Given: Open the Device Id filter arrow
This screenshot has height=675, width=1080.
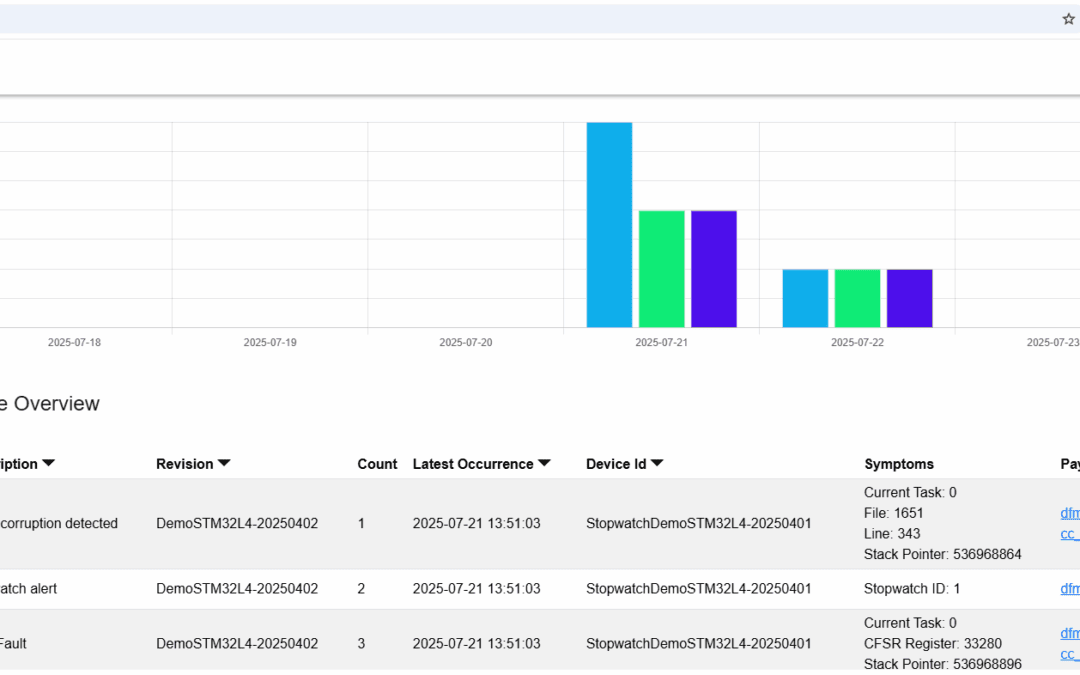Looking at the screenshot, I should coord(657,463).
